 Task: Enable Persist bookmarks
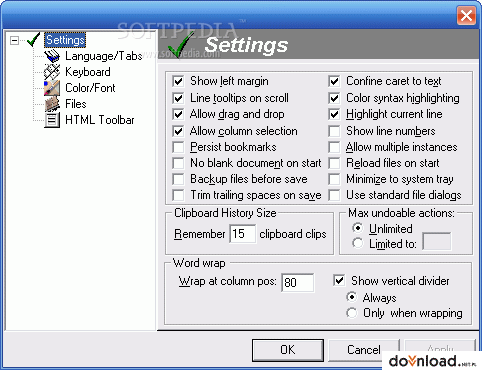tap(178, 147)
